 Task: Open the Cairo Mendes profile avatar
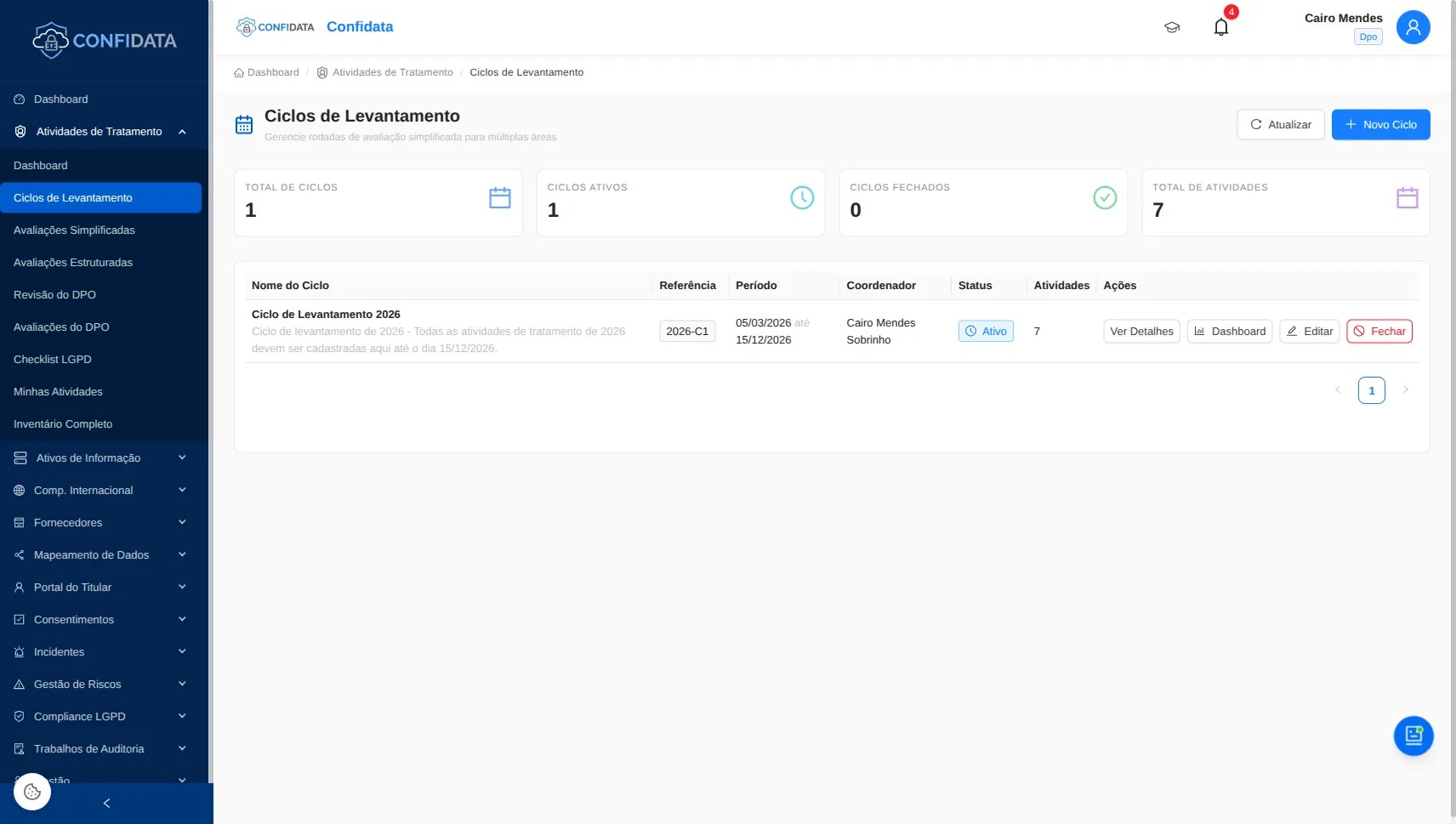pyautogui.click(x=1413, y=26)
